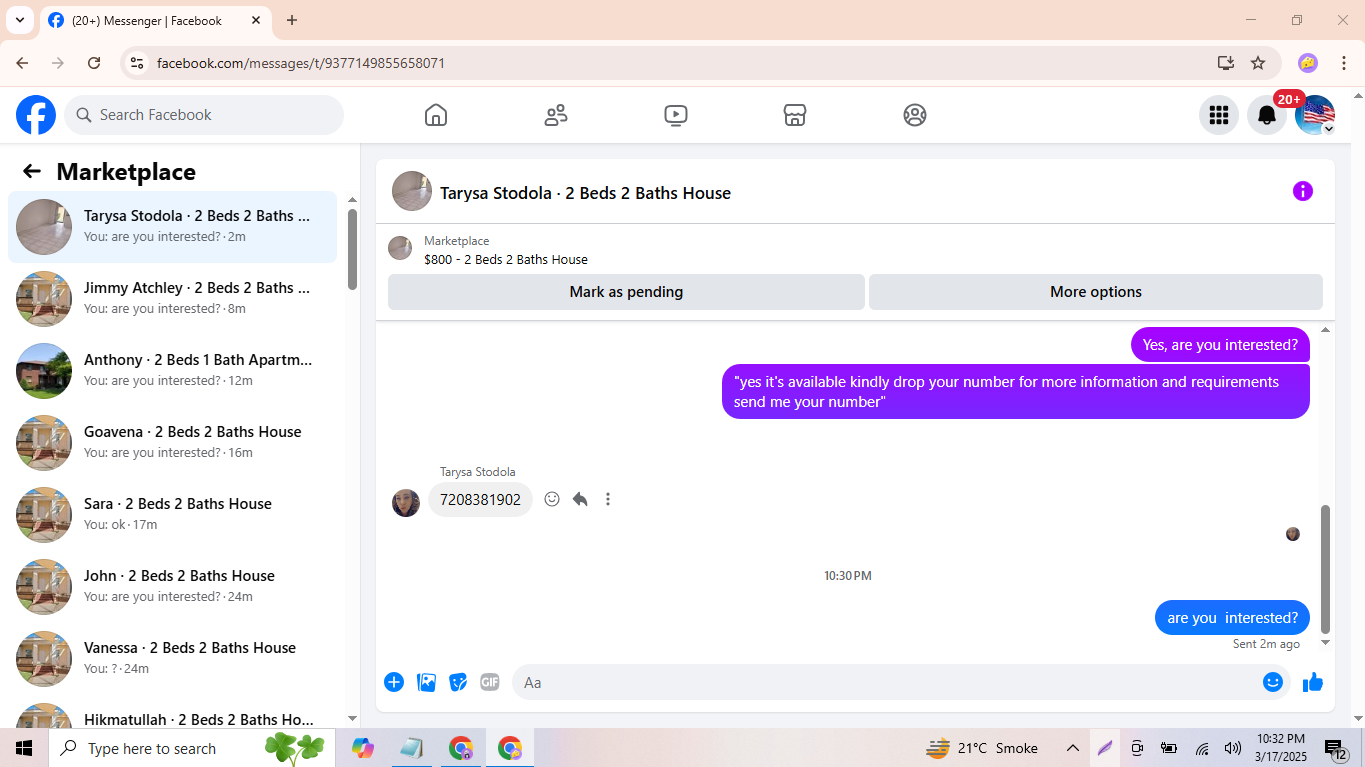Image resolution: width=1365 pixels, height=767 pixels.
Task: Open the $800 - 2 Beds 2 Baths House listing
Action: pos(506,259)
